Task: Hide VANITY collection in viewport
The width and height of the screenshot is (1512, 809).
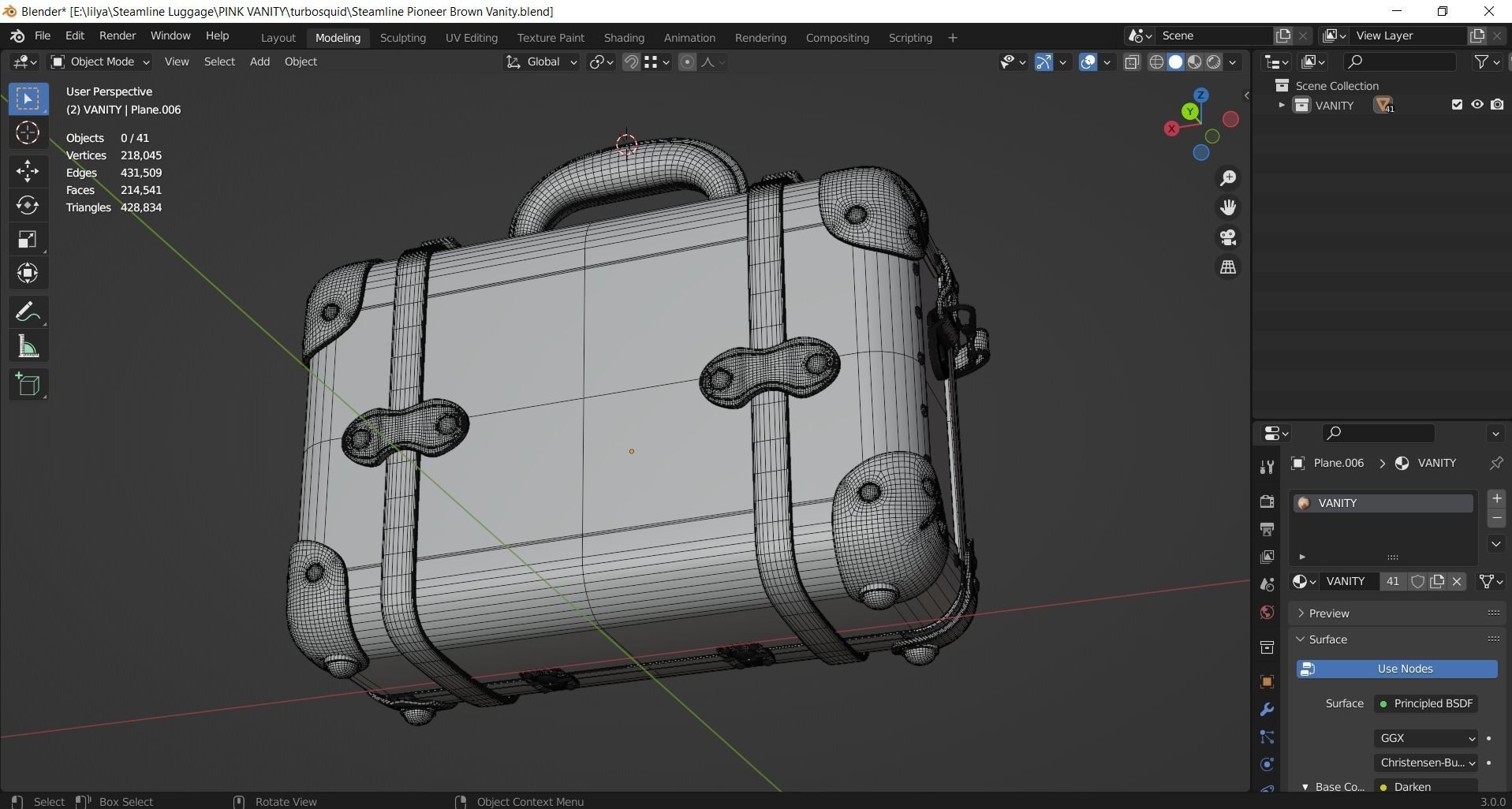Action: click(1477, 105)
